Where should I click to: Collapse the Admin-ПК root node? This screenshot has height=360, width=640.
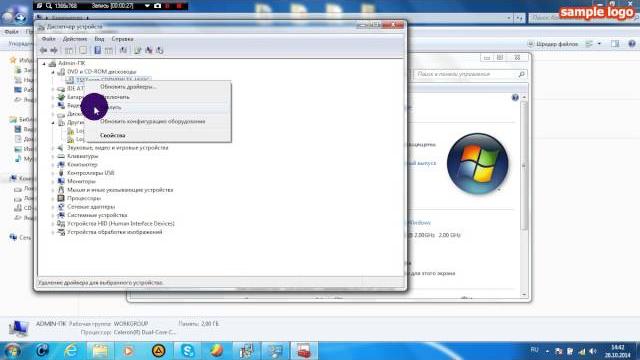point(44,63)
